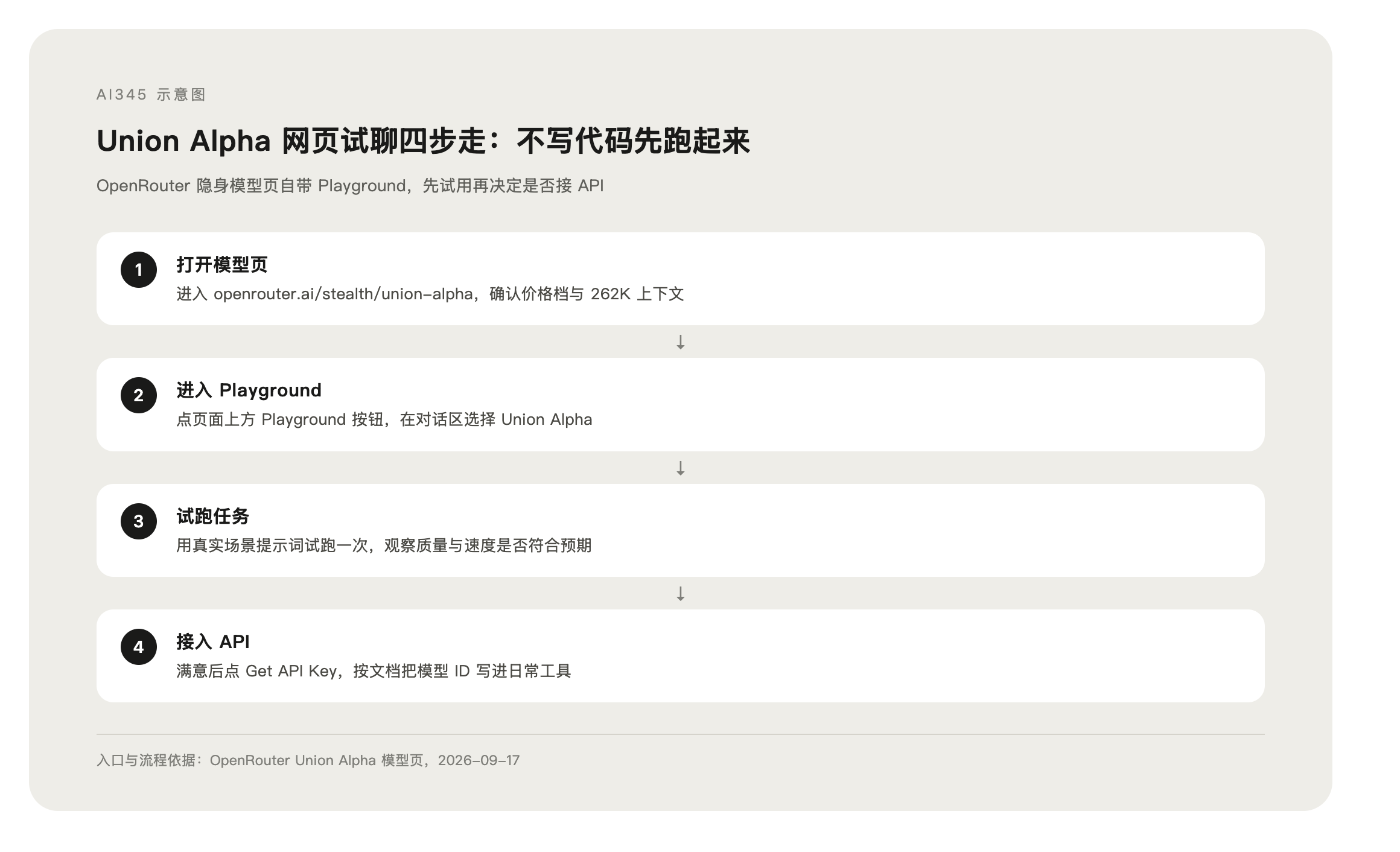Click the heading '接入 API'
The image size is (1400, 852).
coord(212,641)
